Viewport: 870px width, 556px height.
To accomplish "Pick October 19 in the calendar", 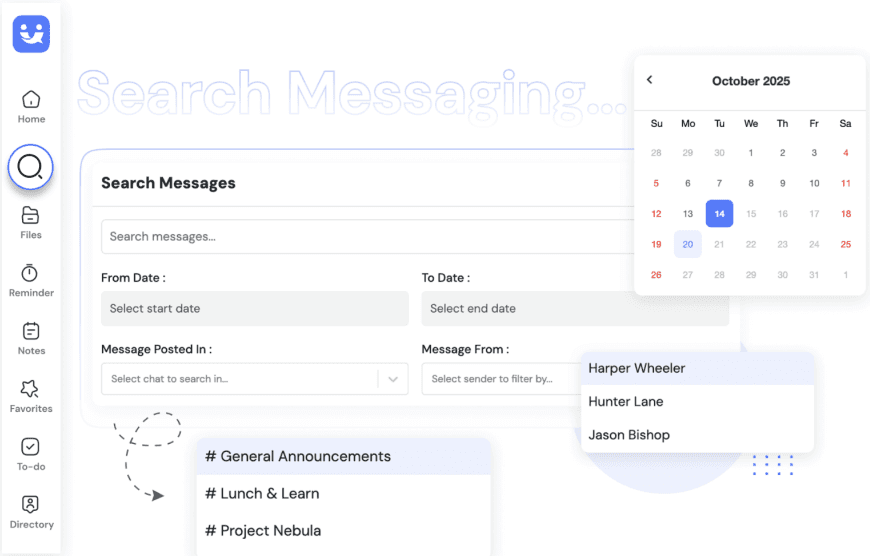I will 656,244.
